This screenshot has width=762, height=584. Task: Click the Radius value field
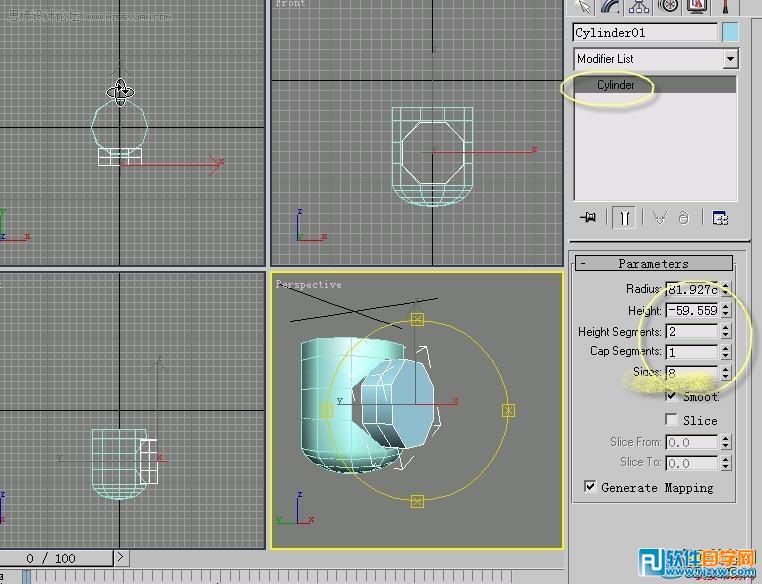click(692, 290)
